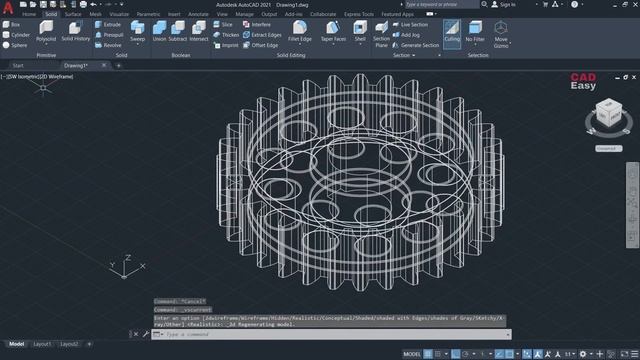Image resolution: width=640 pixels, height=360 pixels.
Task: Apply Subtract boolean operation
Action: click(x=178, y=31)
